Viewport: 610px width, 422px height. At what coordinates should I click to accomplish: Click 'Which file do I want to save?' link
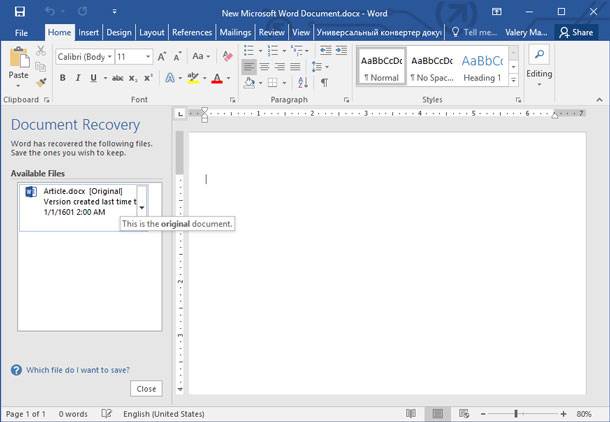coord(78,370)
